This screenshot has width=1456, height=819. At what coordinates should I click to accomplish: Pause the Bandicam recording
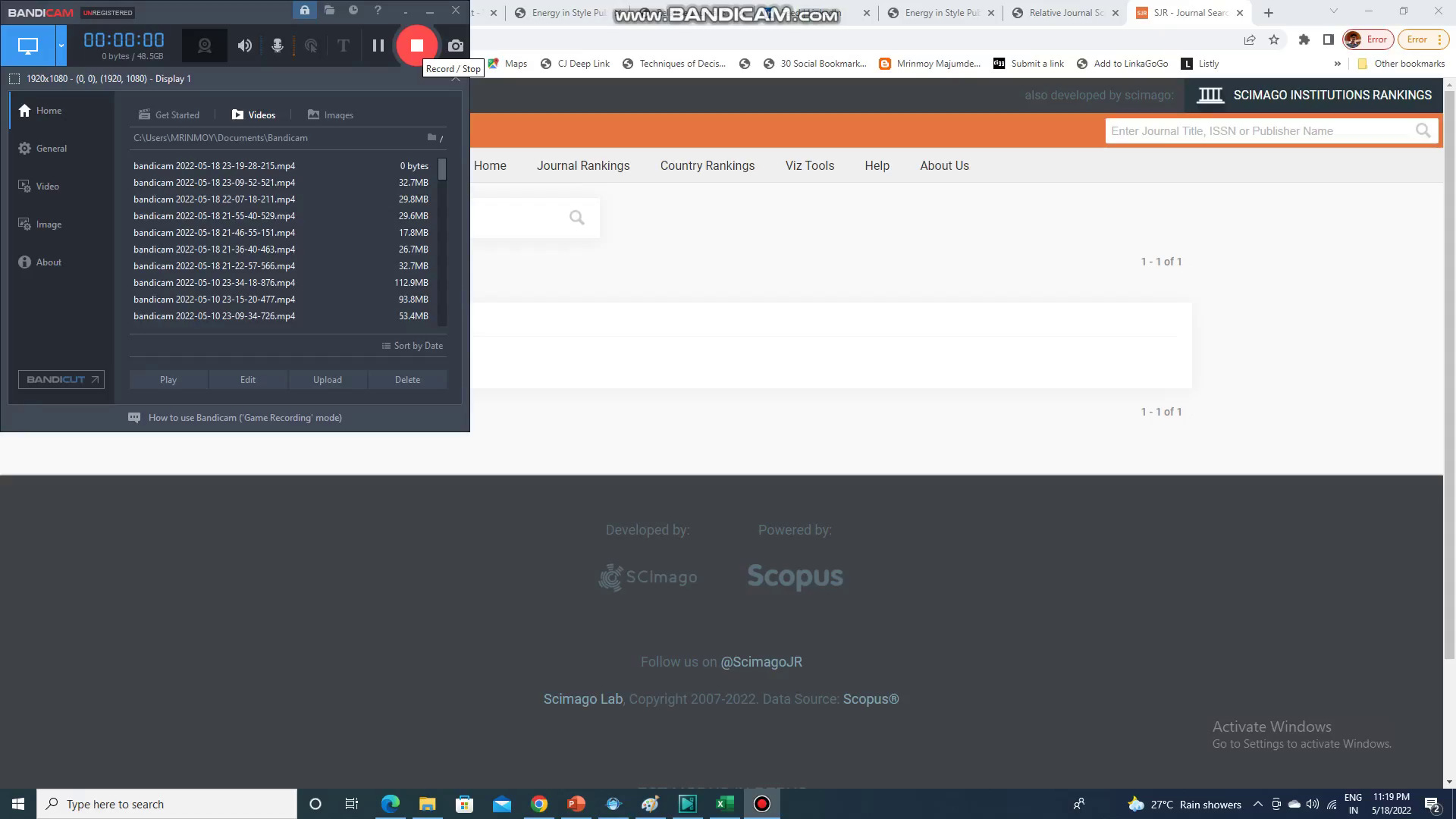(378, 45)
